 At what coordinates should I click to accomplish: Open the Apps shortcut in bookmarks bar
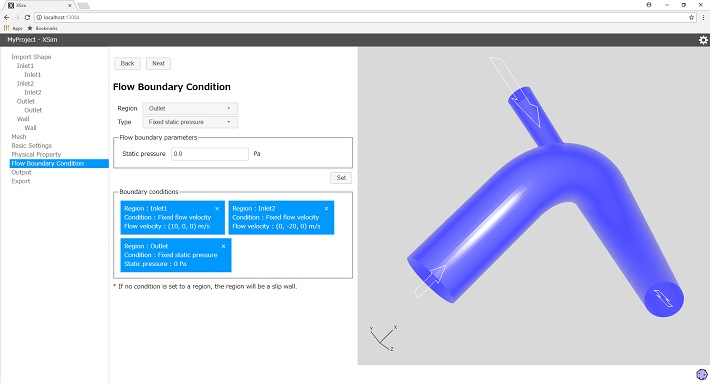pos(13,28)
